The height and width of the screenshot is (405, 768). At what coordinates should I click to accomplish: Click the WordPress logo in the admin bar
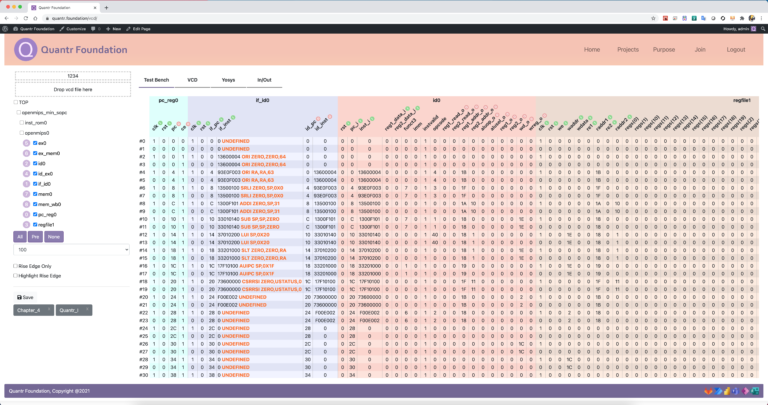(5, 29)
